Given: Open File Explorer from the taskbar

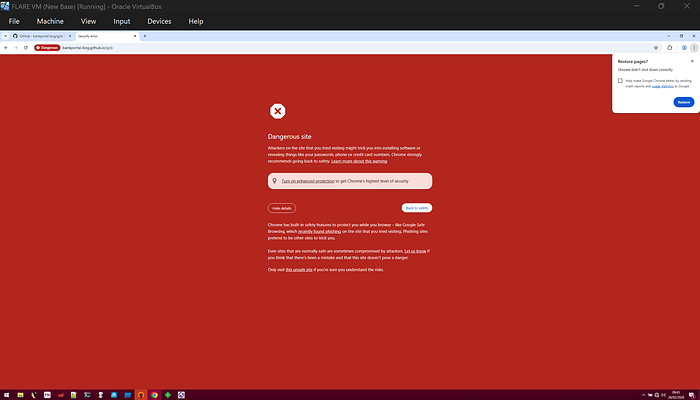Looking at the screenshot, I should coord(20,395).
